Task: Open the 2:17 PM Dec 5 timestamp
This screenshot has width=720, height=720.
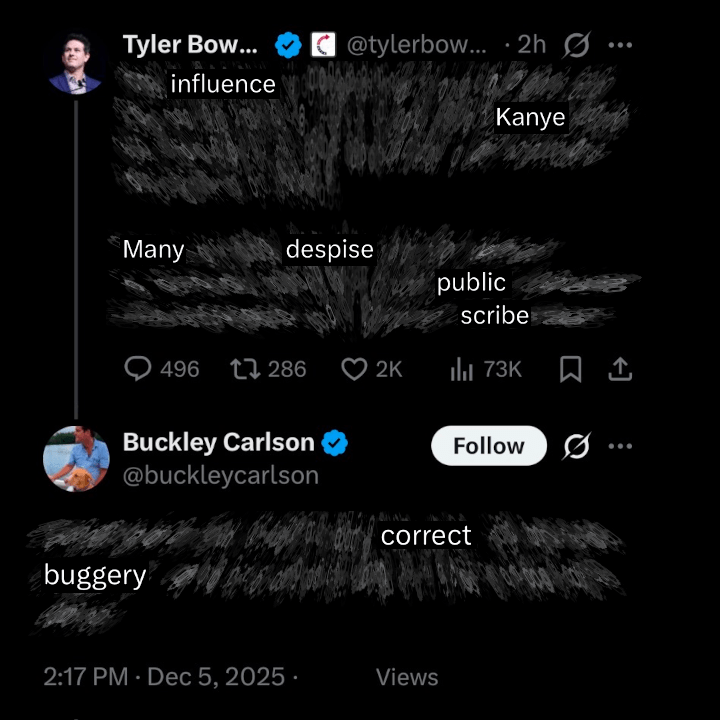Action: [164, 677]
